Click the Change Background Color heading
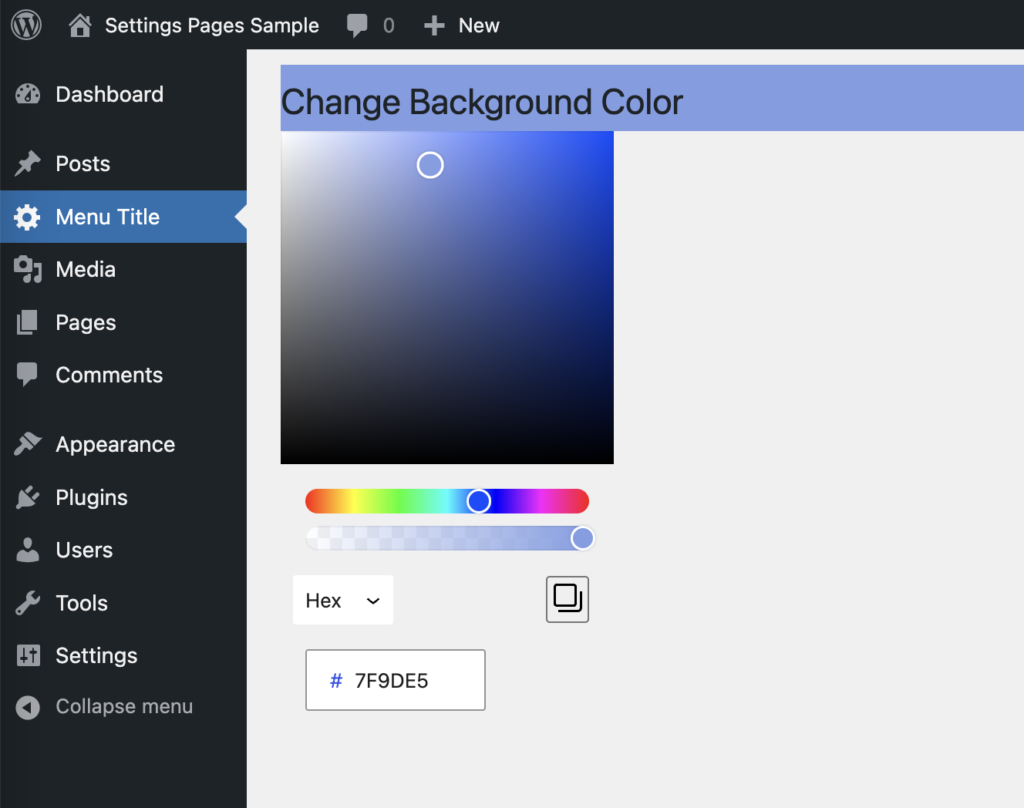Viewport: 1024px width, 808px height. pos(481,102)
